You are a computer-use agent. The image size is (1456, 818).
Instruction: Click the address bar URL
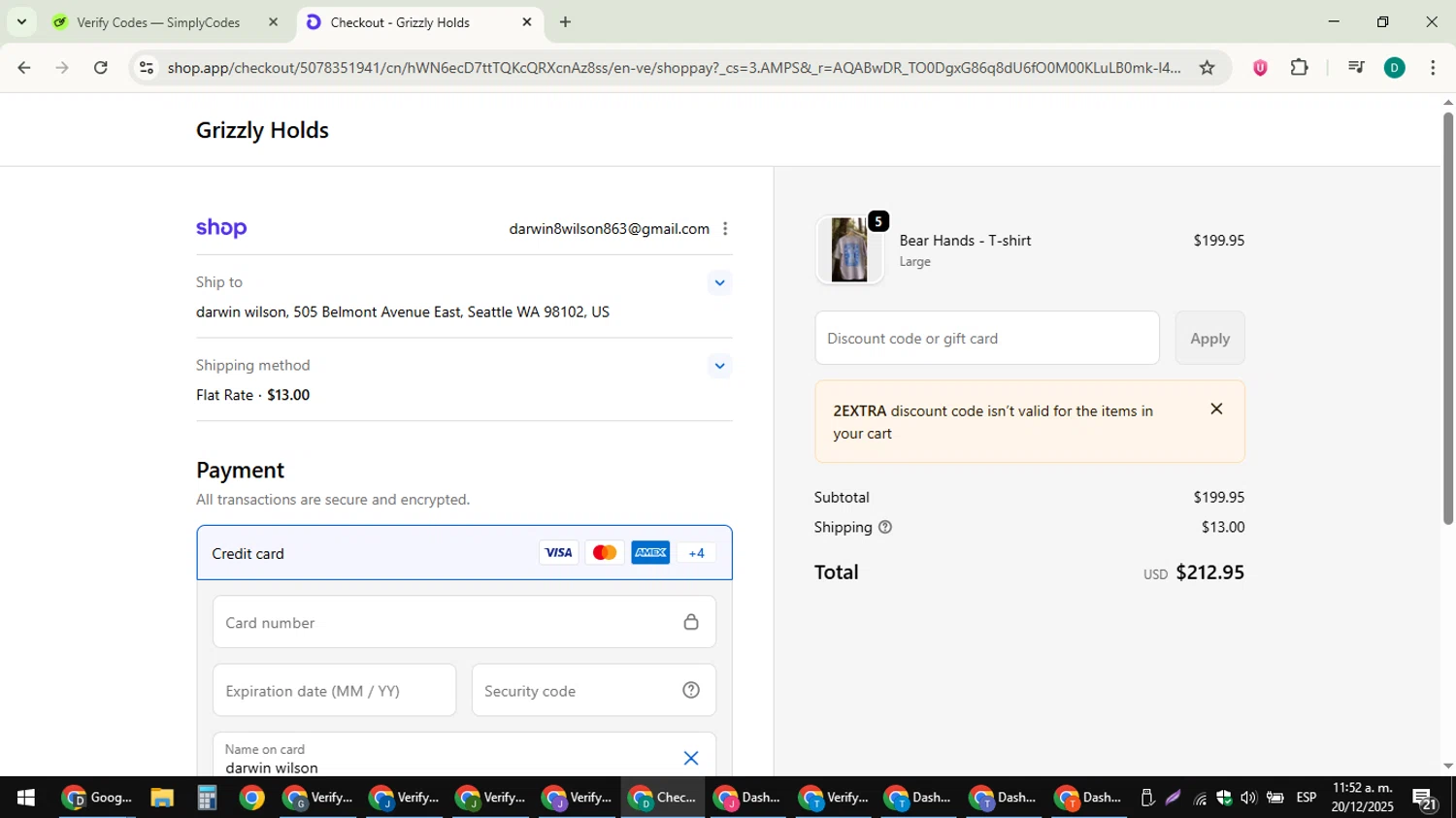[x=674, y=68]
